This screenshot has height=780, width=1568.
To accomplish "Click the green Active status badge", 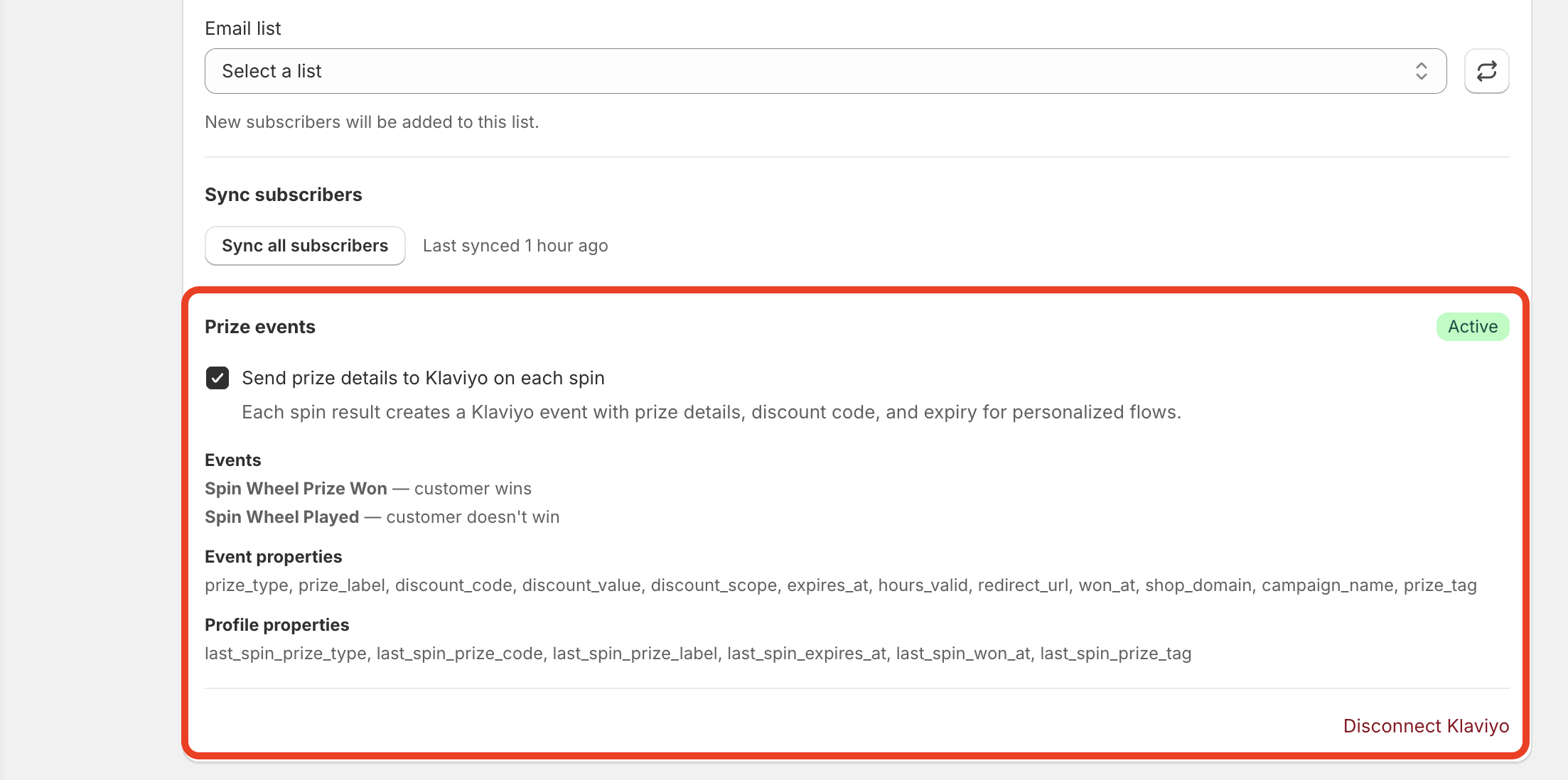I will click(x=1473, y=327).
